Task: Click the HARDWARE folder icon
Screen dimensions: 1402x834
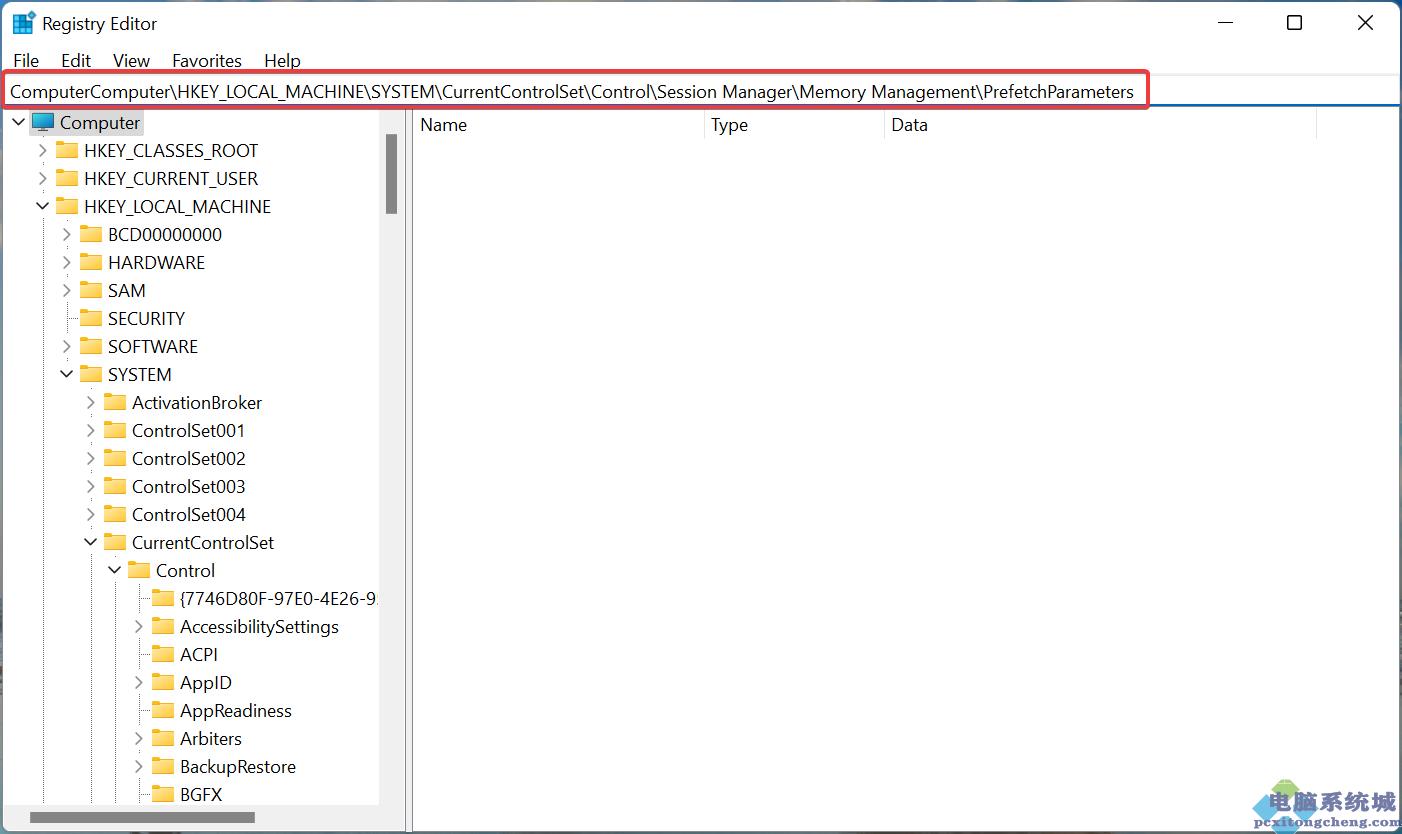Action: pyautogui.click(x=91, y=262)
